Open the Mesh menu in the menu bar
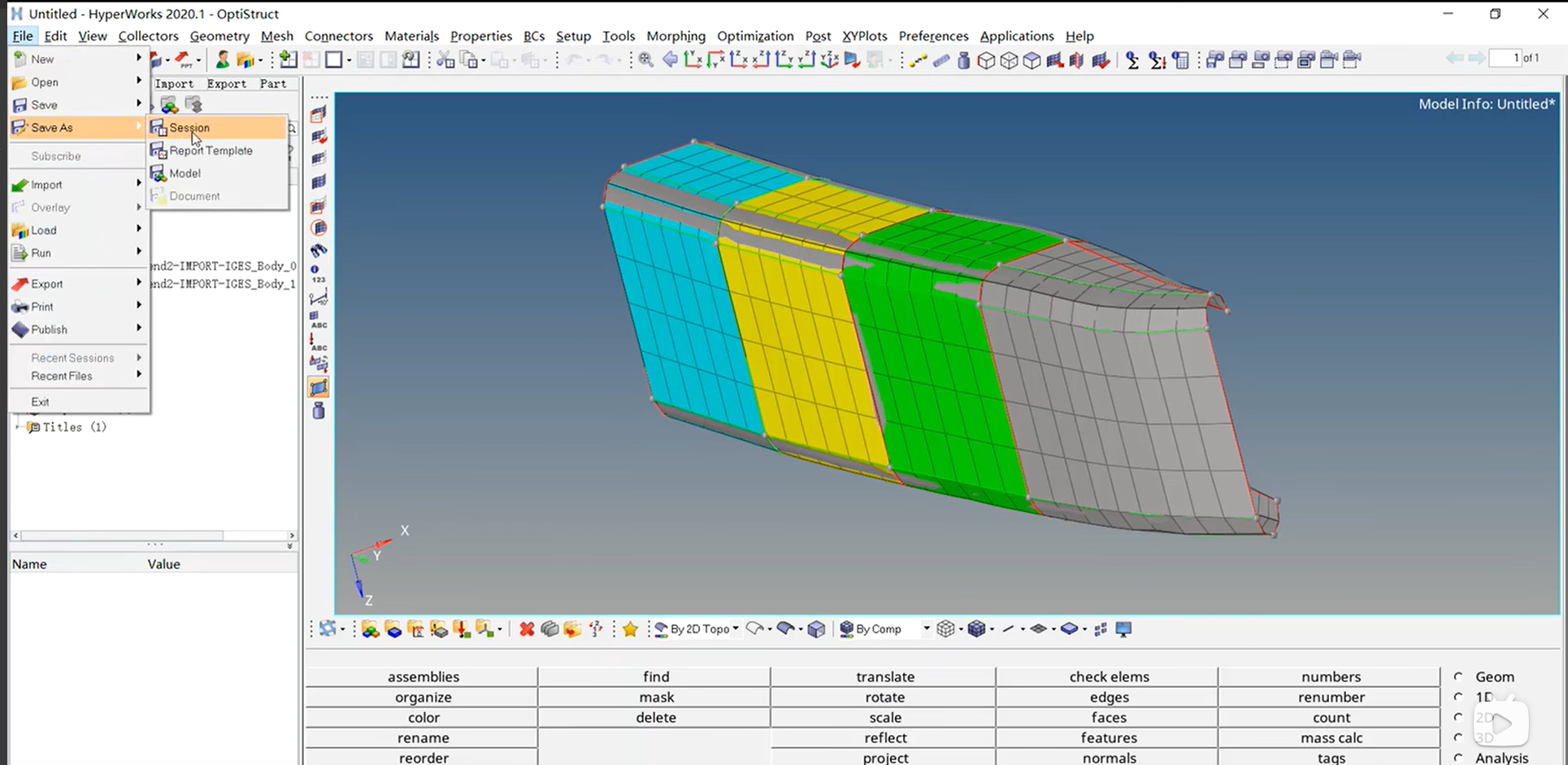The width and height of the screenshot is (1568, 765). point(276,36)
